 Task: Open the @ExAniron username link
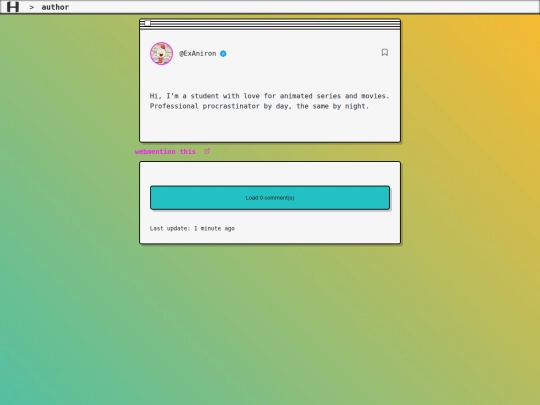pyautogui.click(x=198, y=53)
